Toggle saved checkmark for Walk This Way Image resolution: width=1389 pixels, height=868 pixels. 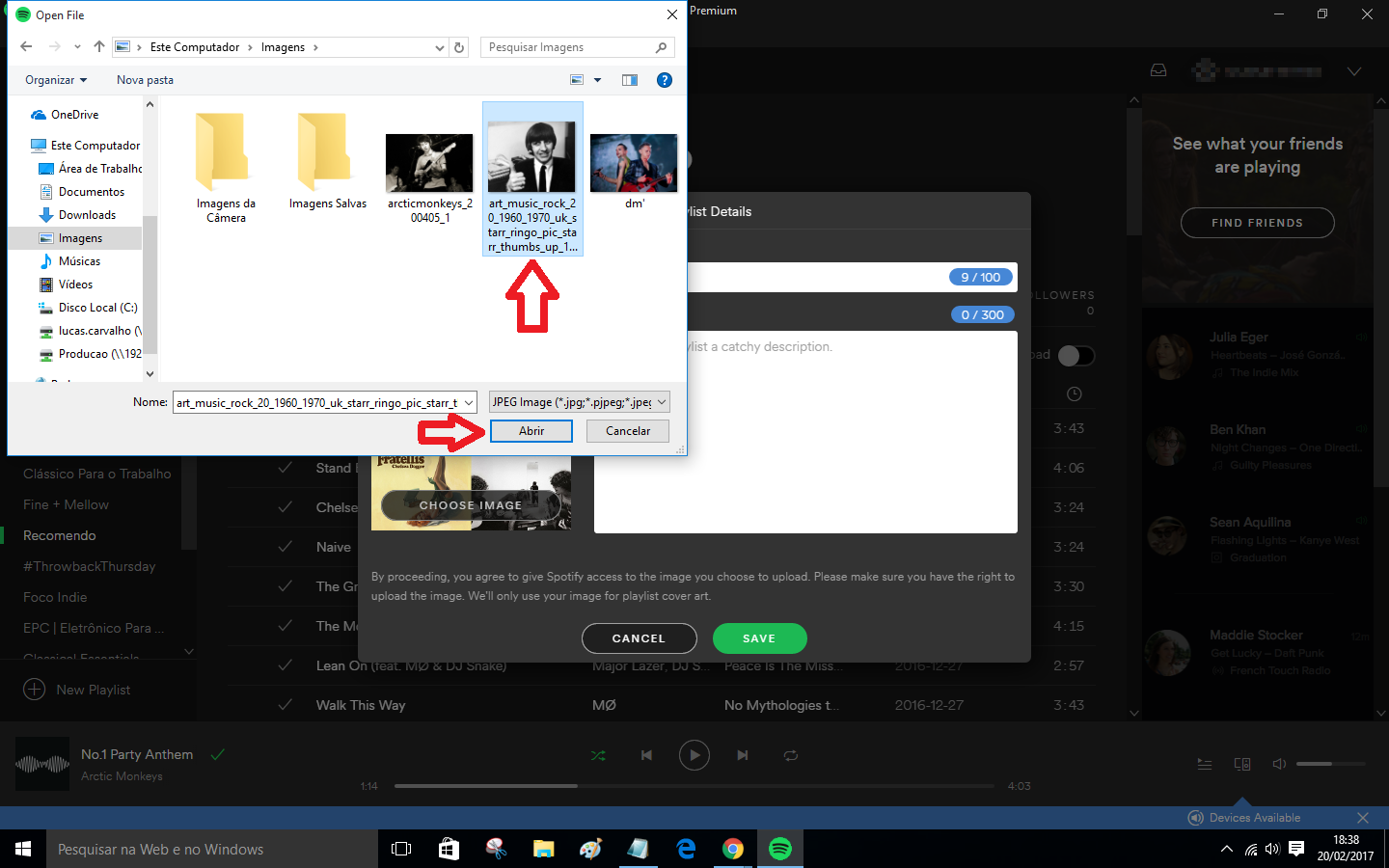285,705
